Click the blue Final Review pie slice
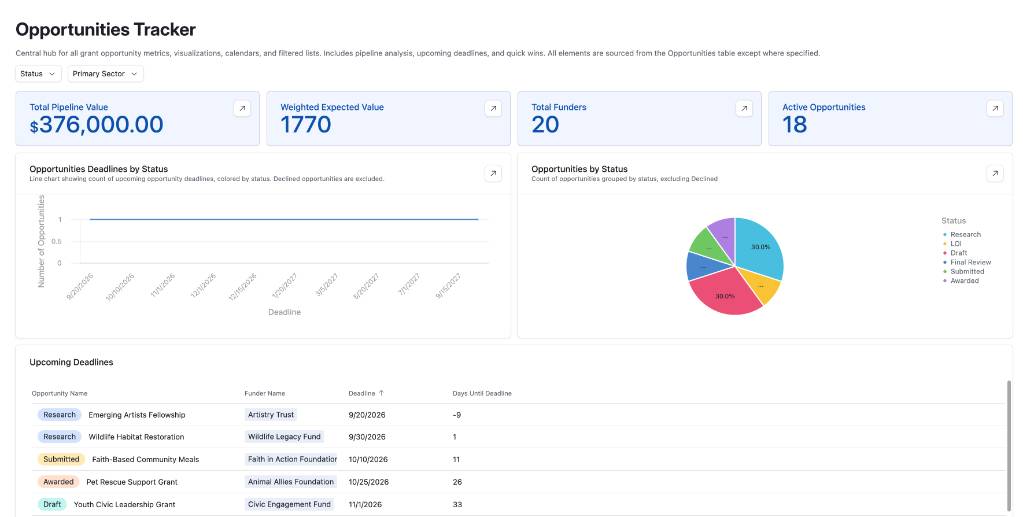The width and height of the screenshot is (1023, 517). point(703,266)
